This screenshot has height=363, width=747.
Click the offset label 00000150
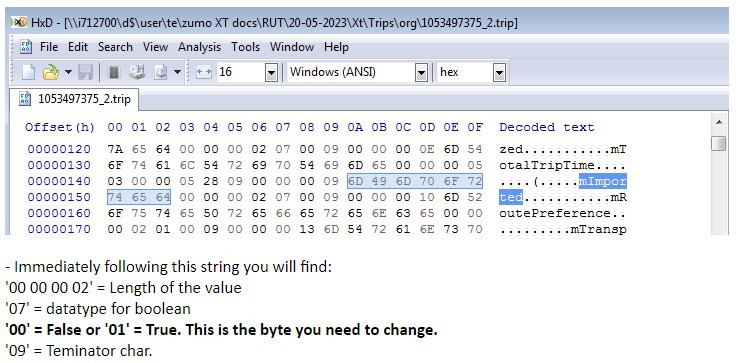[x=59, y=197]
